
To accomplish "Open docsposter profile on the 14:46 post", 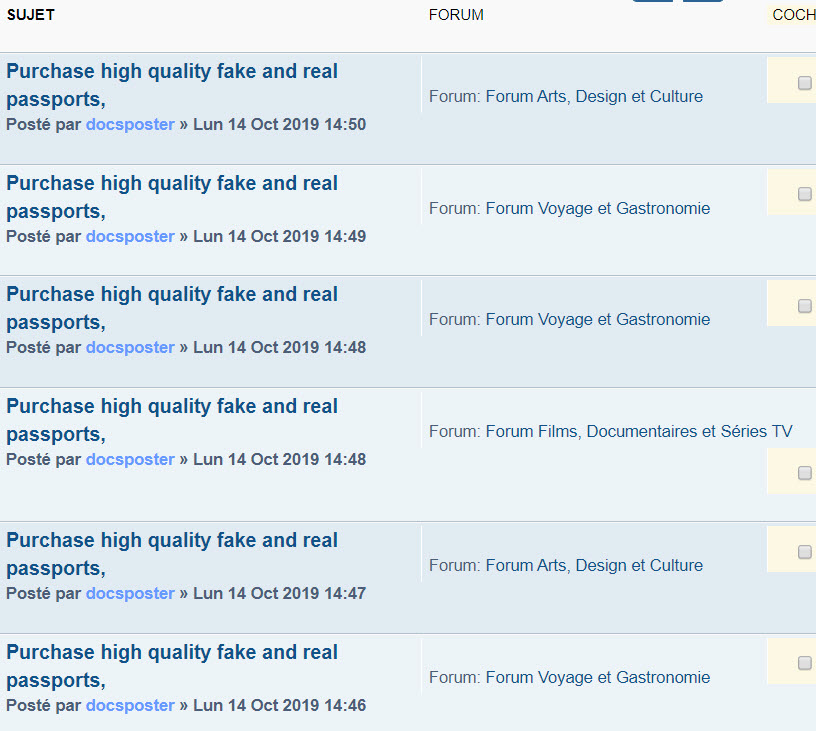I will click(130, 705).
